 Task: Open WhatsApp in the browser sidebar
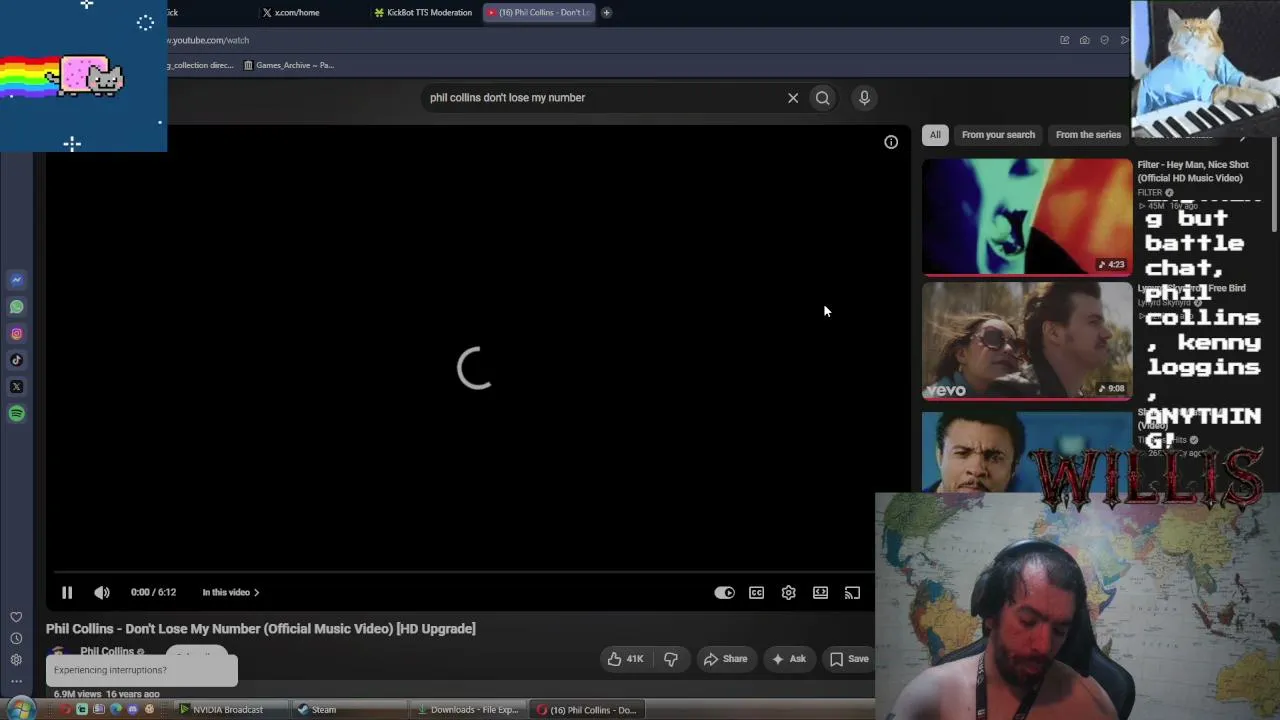(16, 307)
